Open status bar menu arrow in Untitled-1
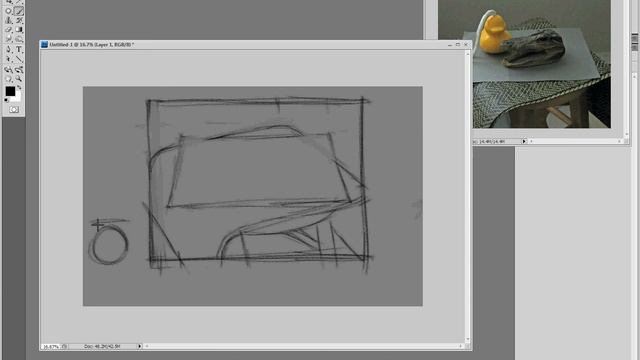Viewport: 640px width, 360px height. (139, 346)
